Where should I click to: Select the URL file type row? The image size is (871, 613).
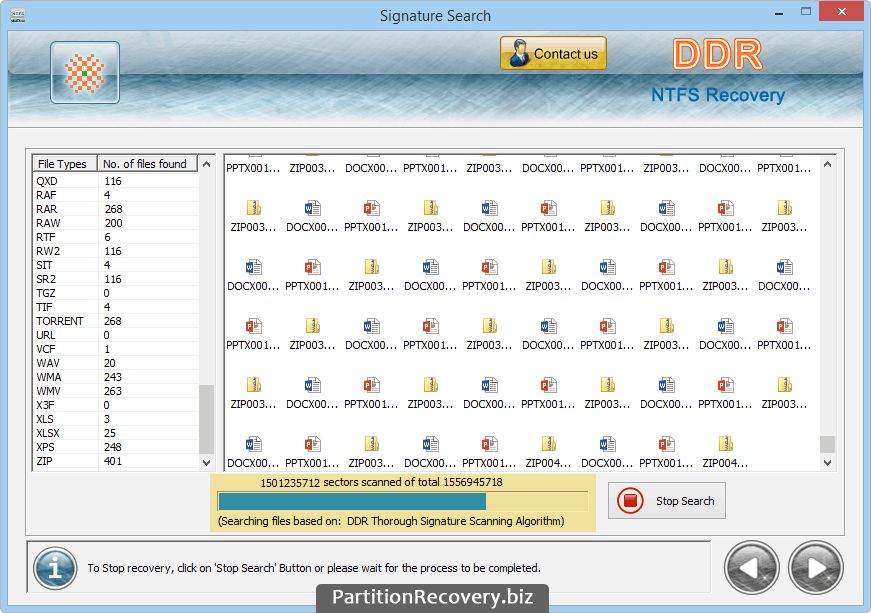[116, 335]
